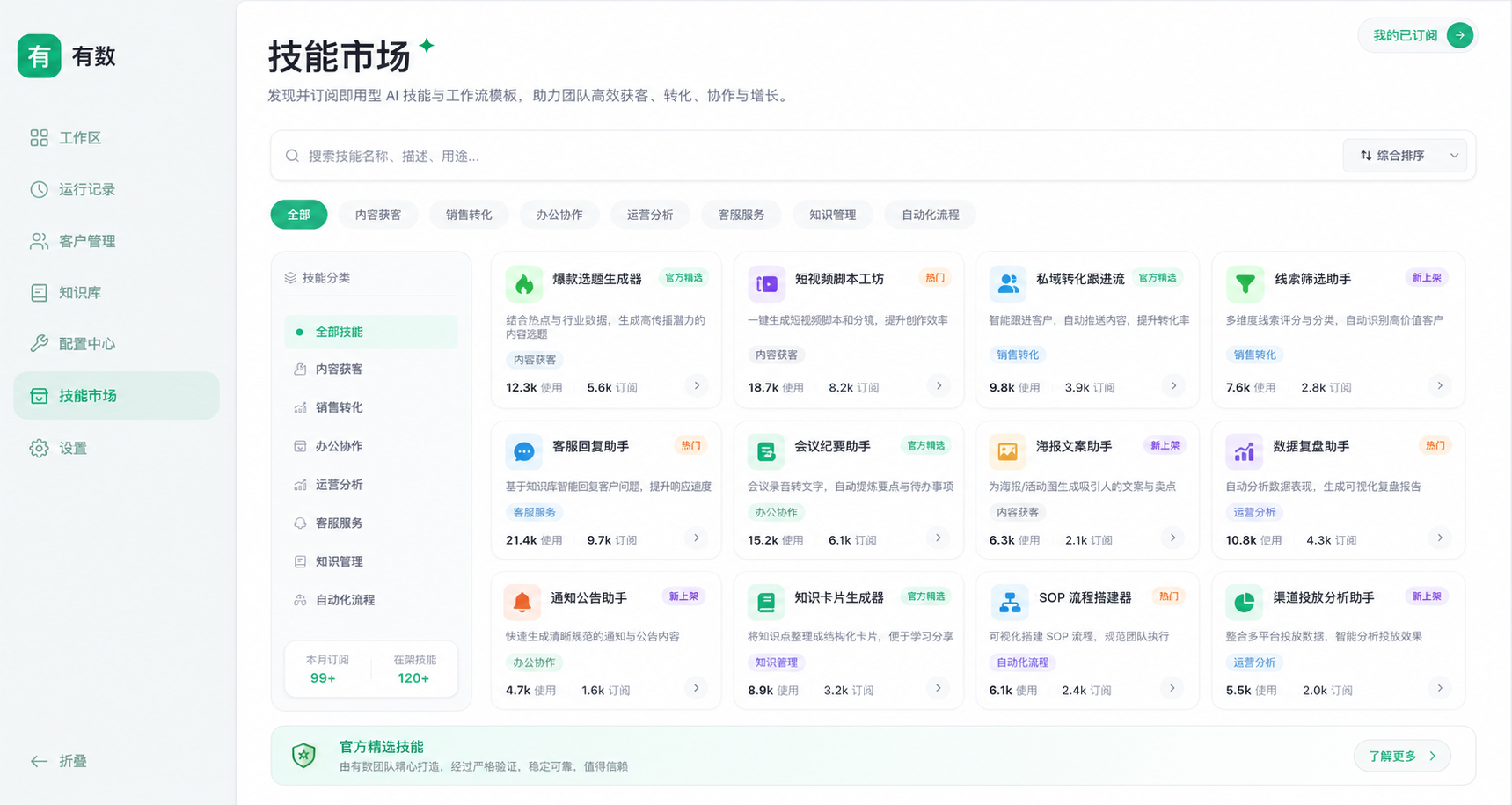Open 爆款选题生成器 card via its arrow
The image size is (1512, 805).
pos(697,385)
